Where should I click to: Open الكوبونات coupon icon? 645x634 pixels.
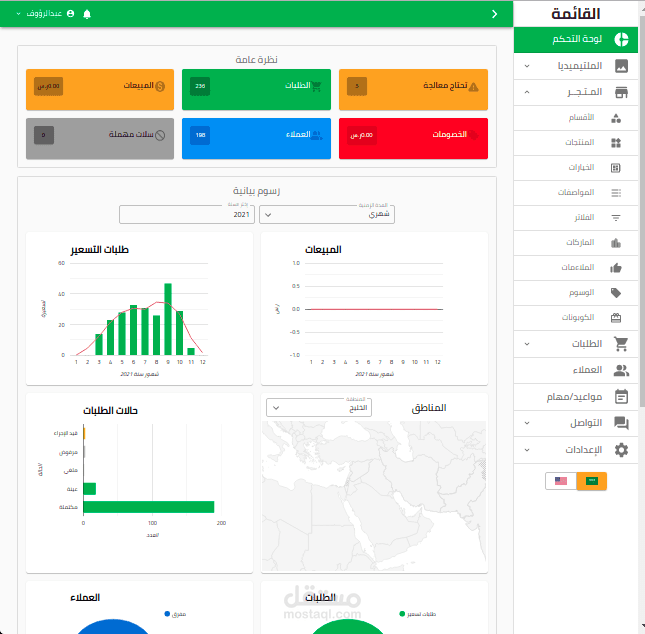tap(616, 318)
